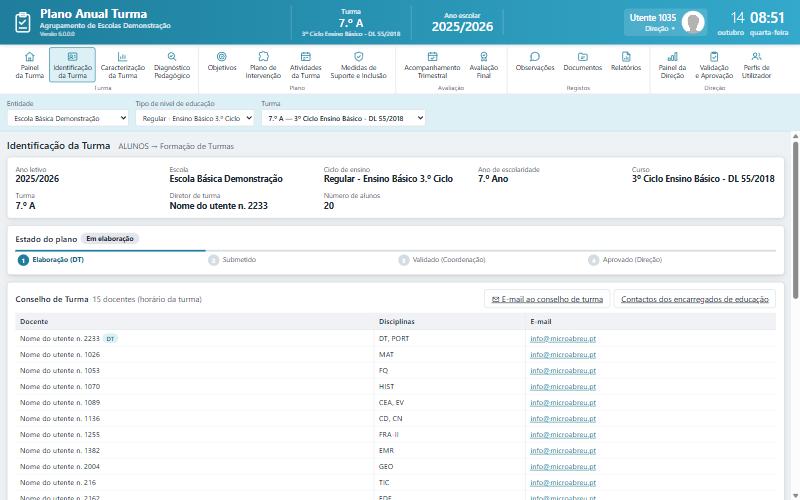Open Diagnóstico Pedagógico
The image size is (800, 500).
point(172,65)
